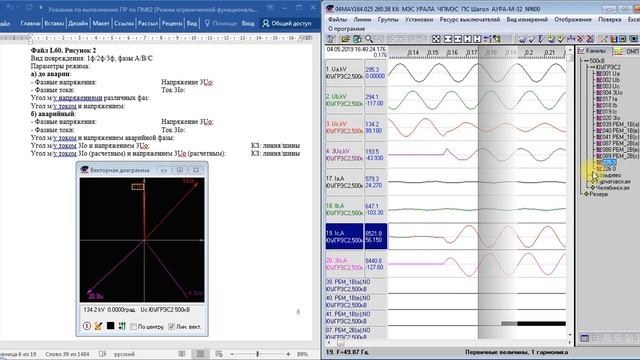Click the 'Общий доступ' share button
Viewport: 640px width, 360px height.
tap(287, 23)
